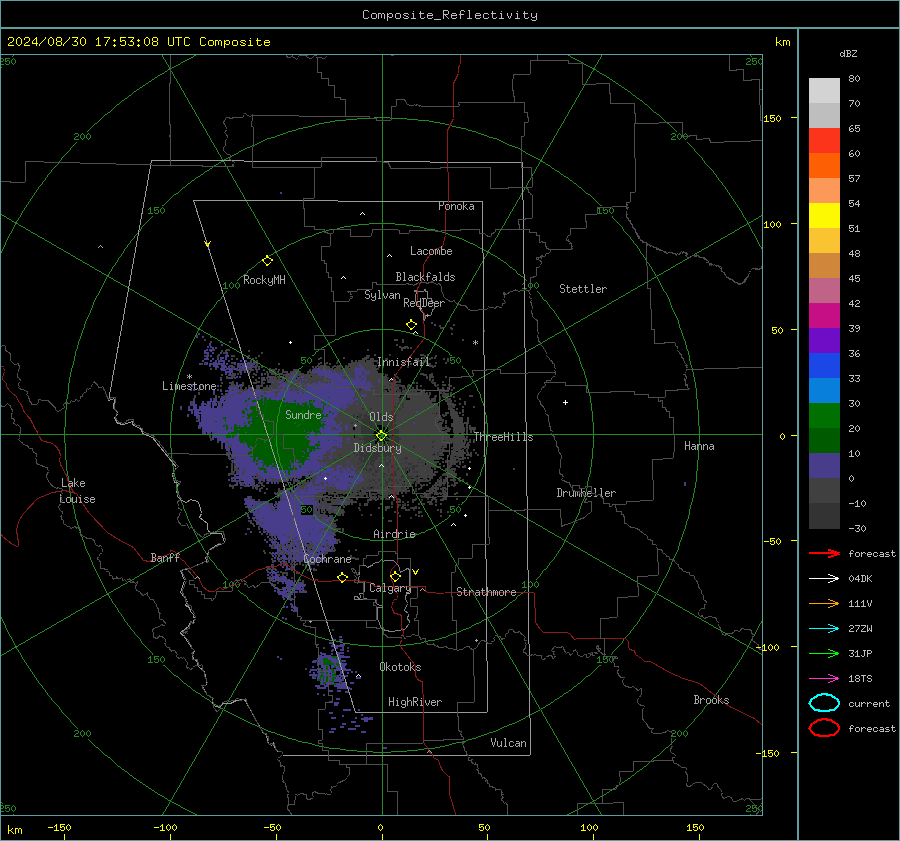Click the yellow diamond marker above Calgary
Screen dimensions: 900x841
395,576
